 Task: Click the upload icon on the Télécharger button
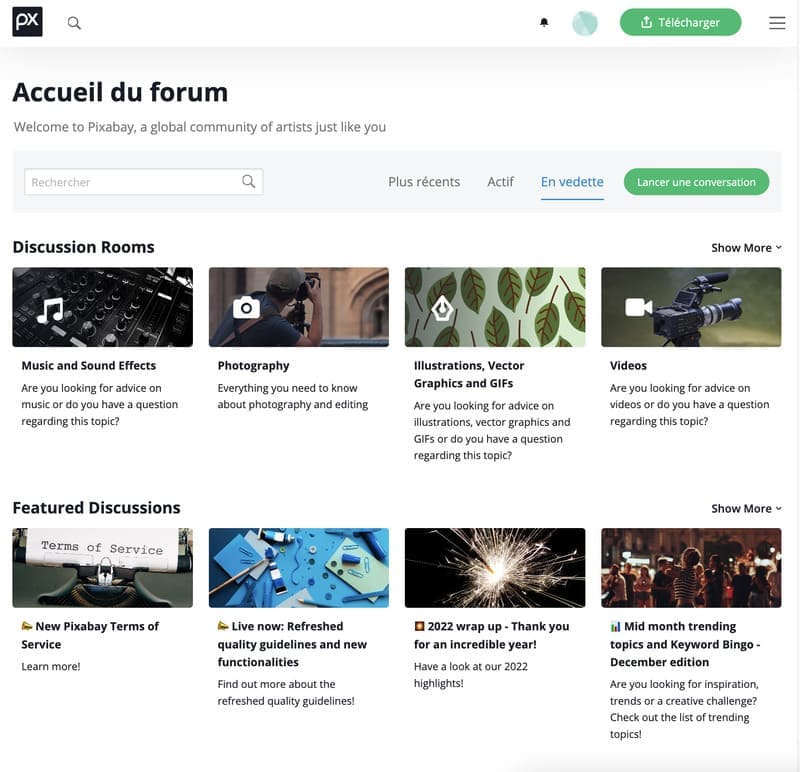(646, 21)
